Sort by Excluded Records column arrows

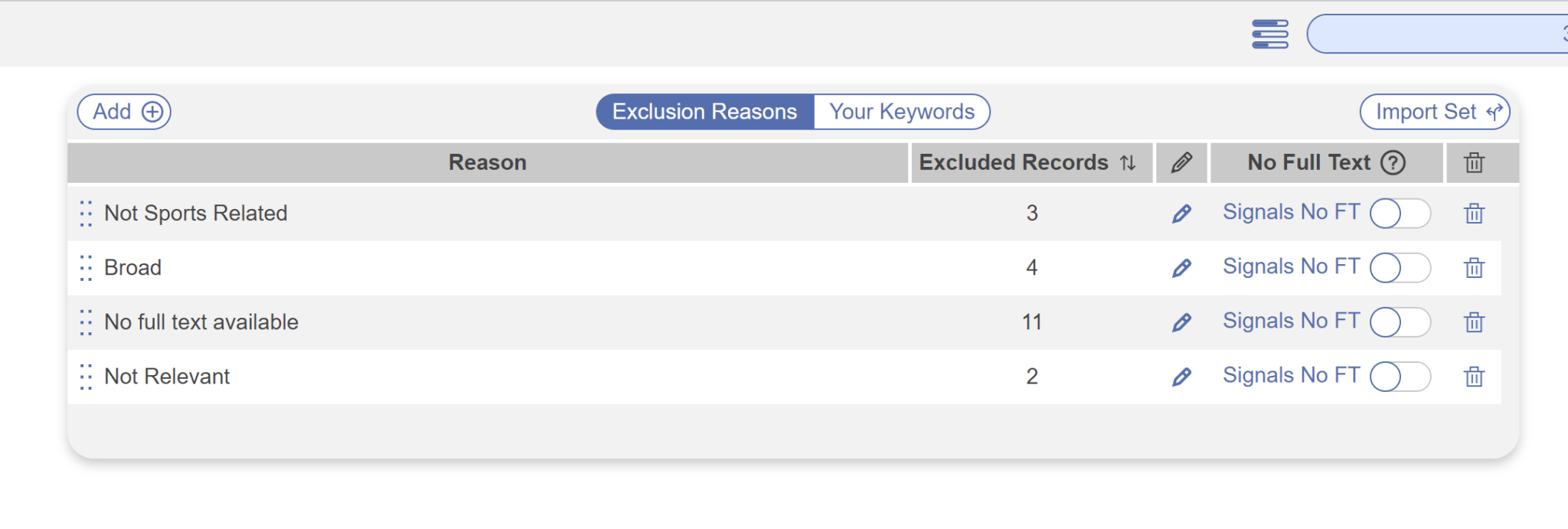point(1127,162)
